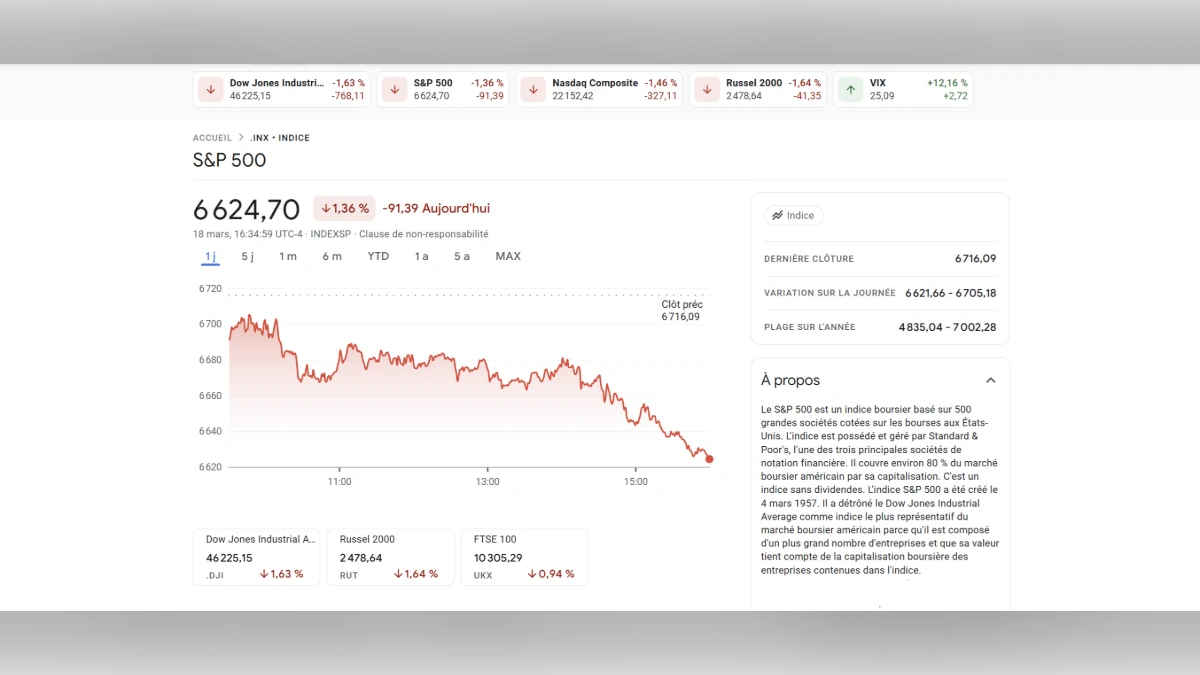The width and height of the screenshot is (1200, 675).
Task: Open the Dow Jones Industrial A card at bottom
Action: (x=256, y=556)
